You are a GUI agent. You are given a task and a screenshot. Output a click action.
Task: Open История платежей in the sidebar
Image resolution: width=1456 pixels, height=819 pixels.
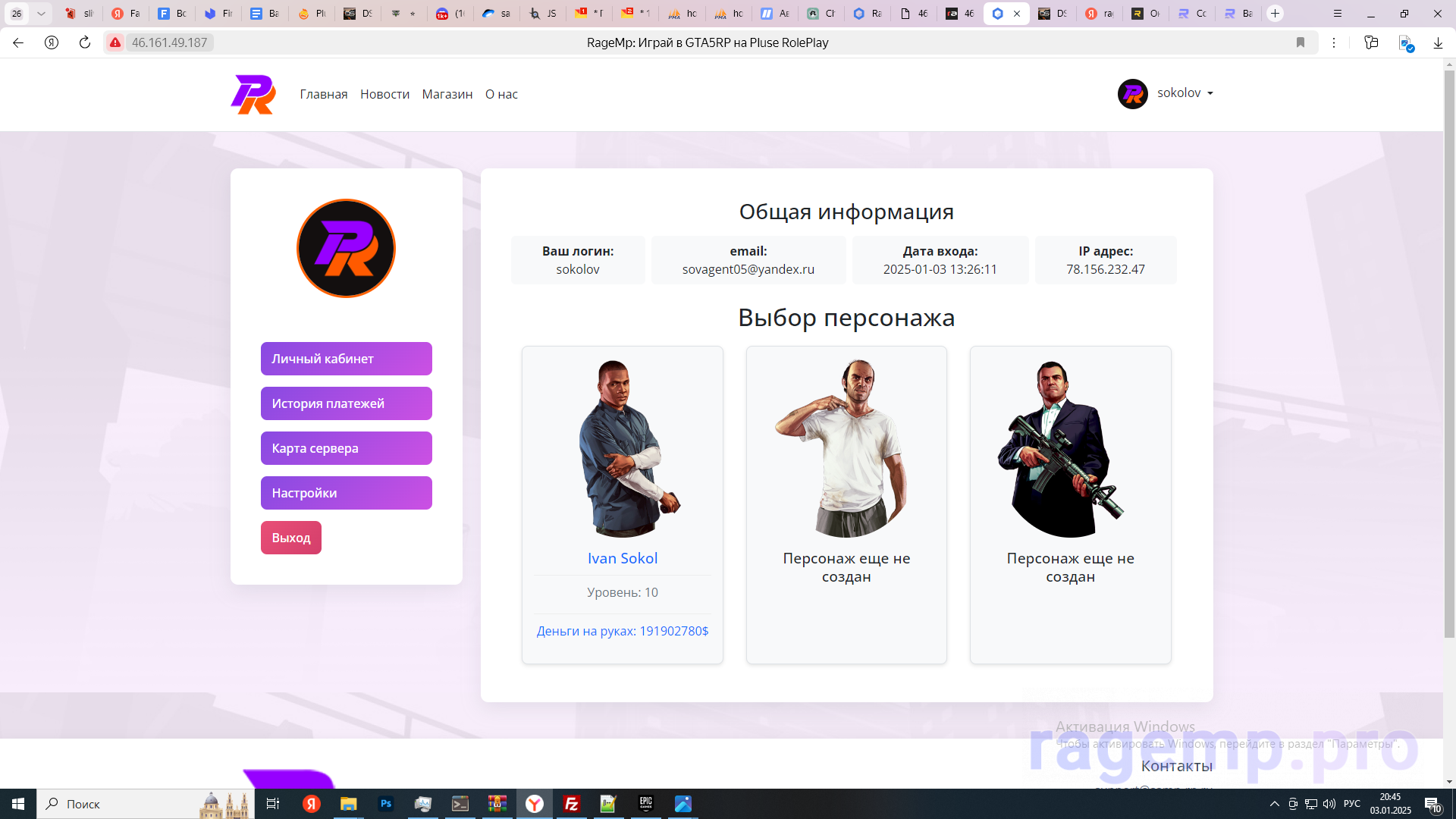pos(347,403)
